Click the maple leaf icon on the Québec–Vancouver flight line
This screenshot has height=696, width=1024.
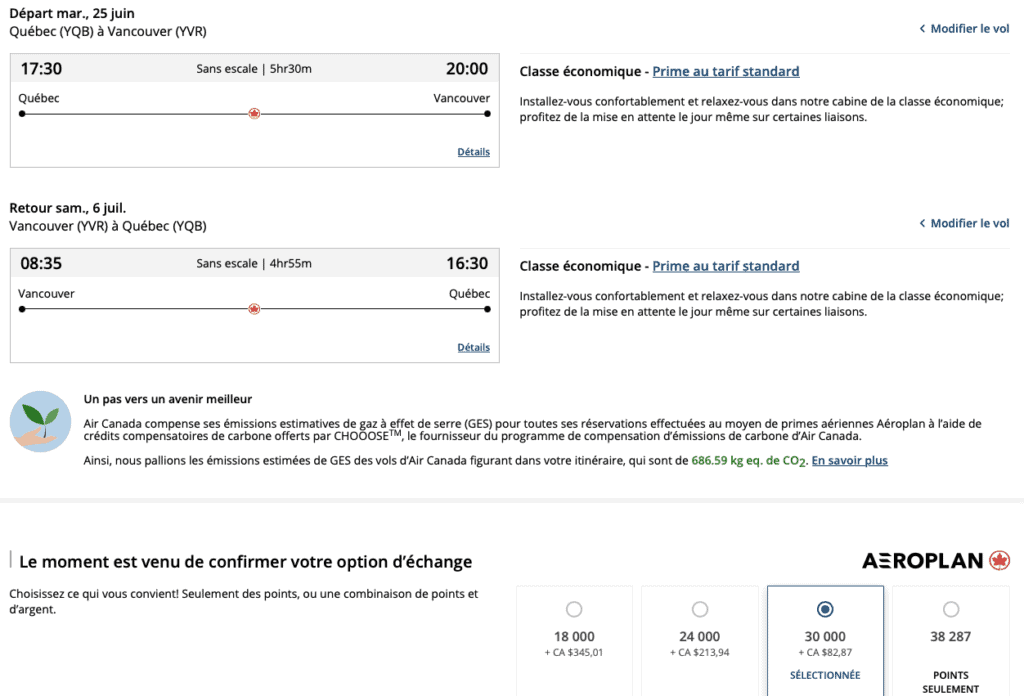click(x=254, y=114)
